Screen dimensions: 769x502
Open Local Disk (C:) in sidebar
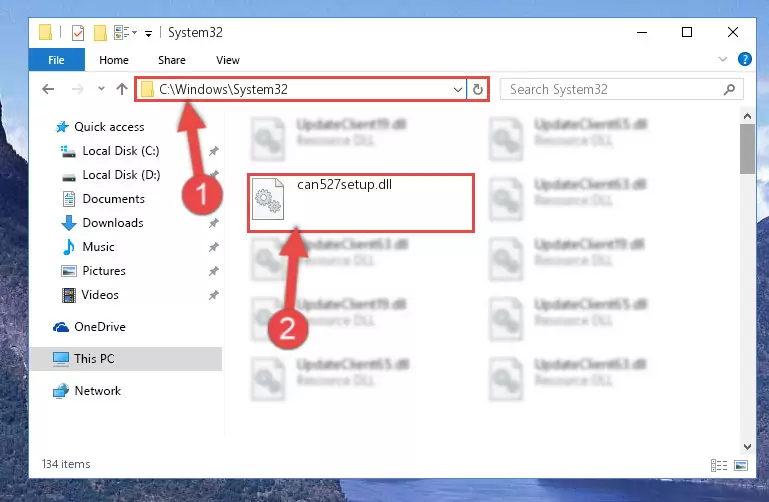pos(121,151)
